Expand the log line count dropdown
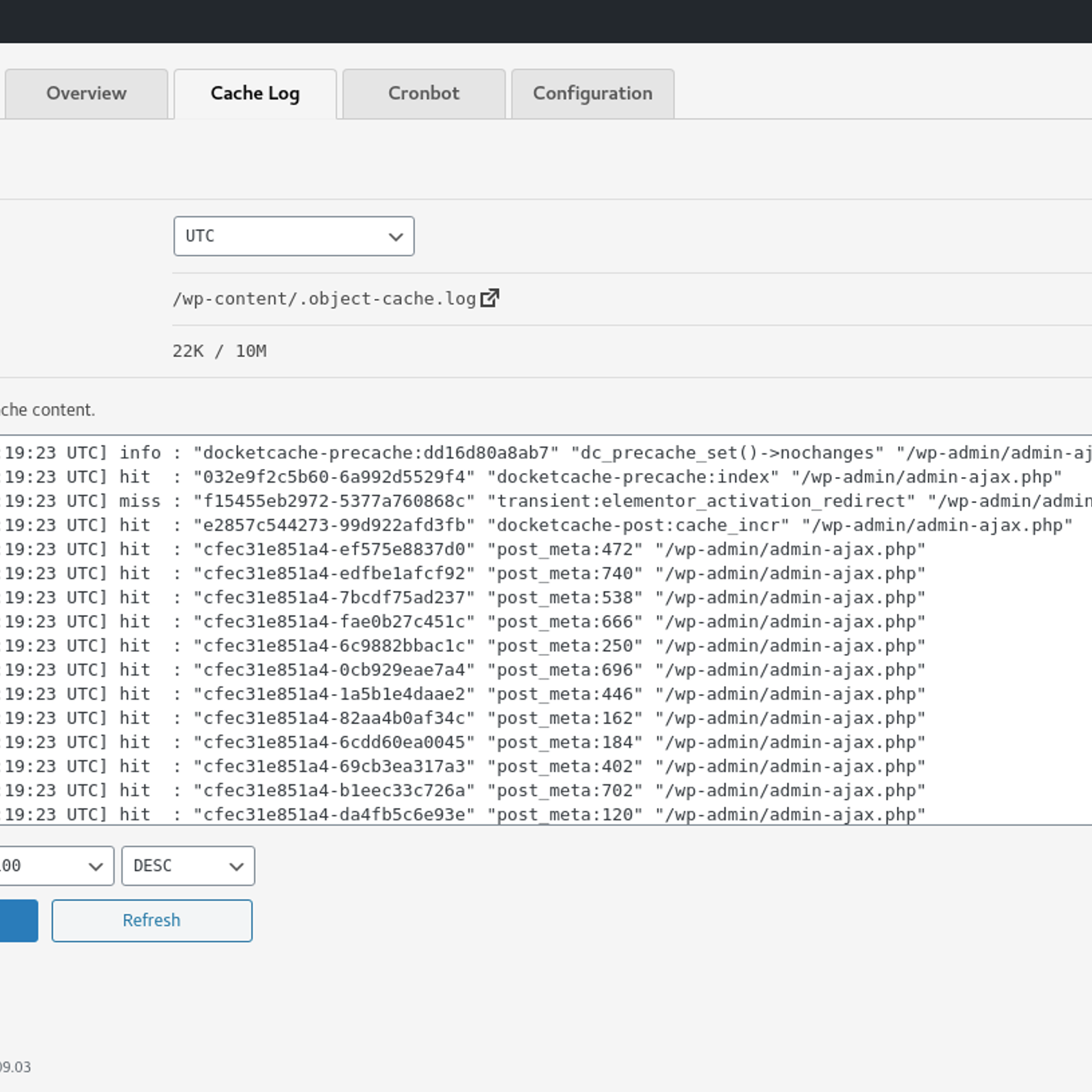This screenshot has width=1092, height=1092. tap(55, 866)
